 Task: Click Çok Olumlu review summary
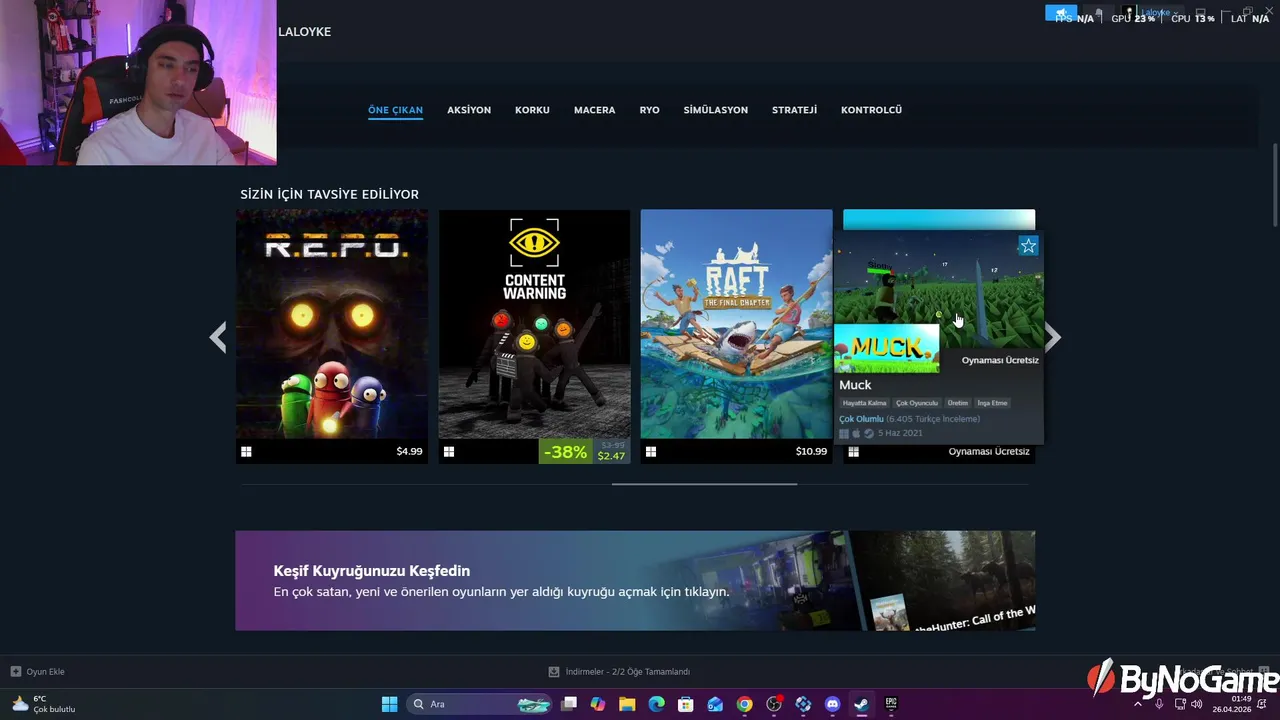coord(861,419)
